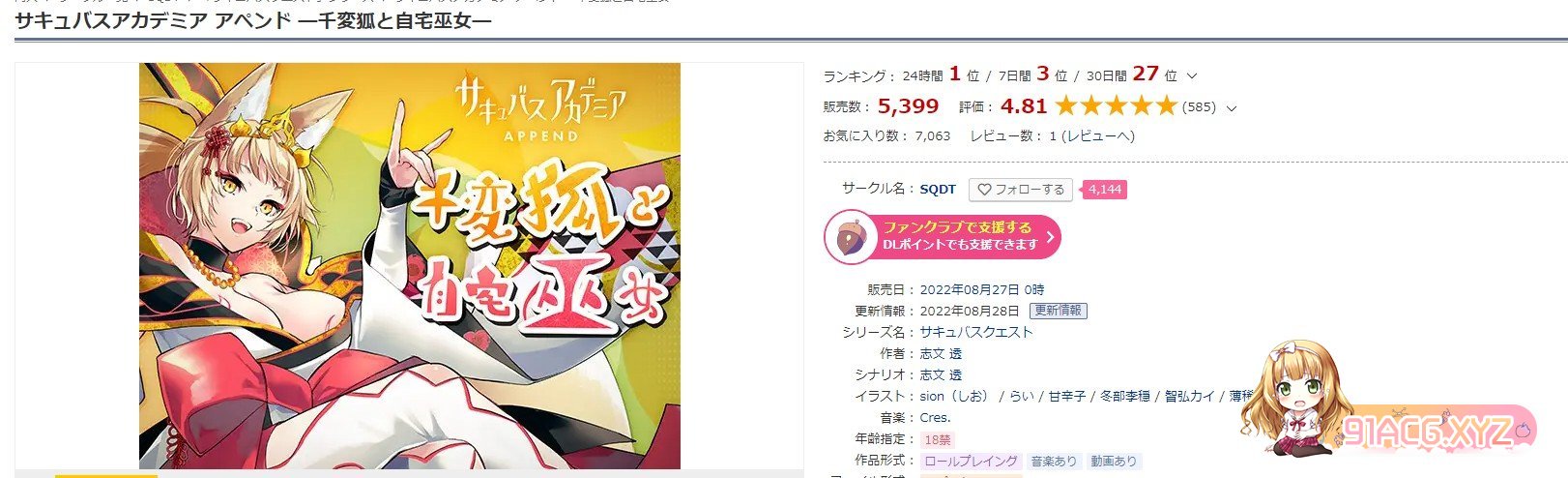Select the 動画あり tag
Viewport: 1568px width, 478px height.
1114,462
